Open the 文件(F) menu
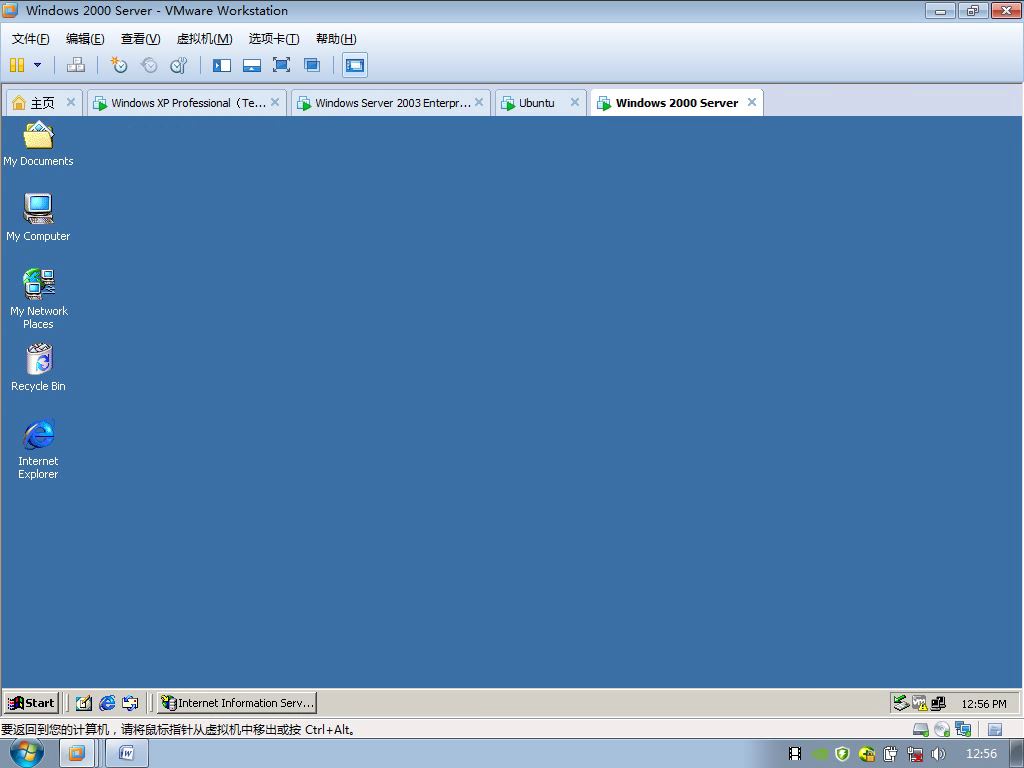The width and height of the screenshot is (1024, 768). (30, 39)
